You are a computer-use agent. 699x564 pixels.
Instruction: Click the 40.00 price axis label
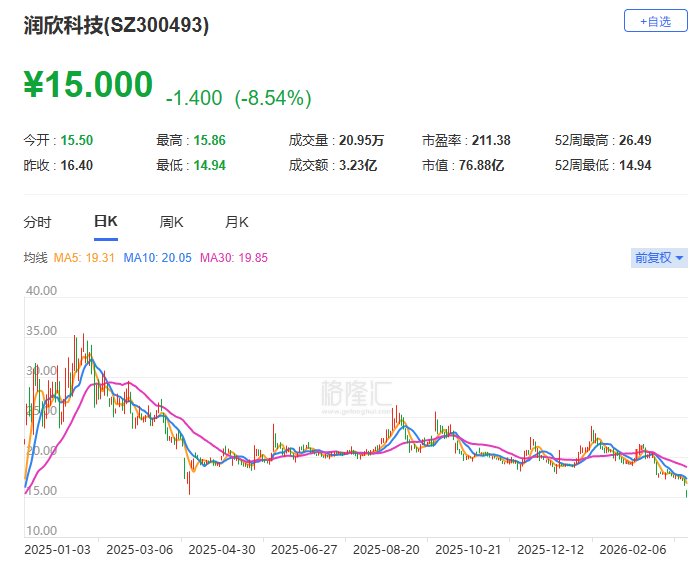[x=41, y=291]
